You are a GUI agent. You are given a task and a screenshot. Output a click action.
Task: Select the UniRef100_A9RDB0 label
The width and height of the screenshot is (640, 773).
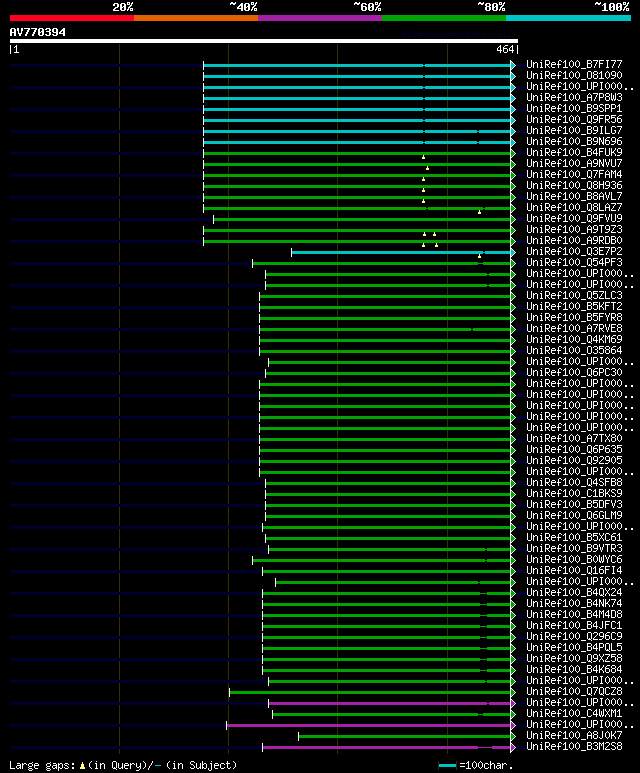[574, 241]
